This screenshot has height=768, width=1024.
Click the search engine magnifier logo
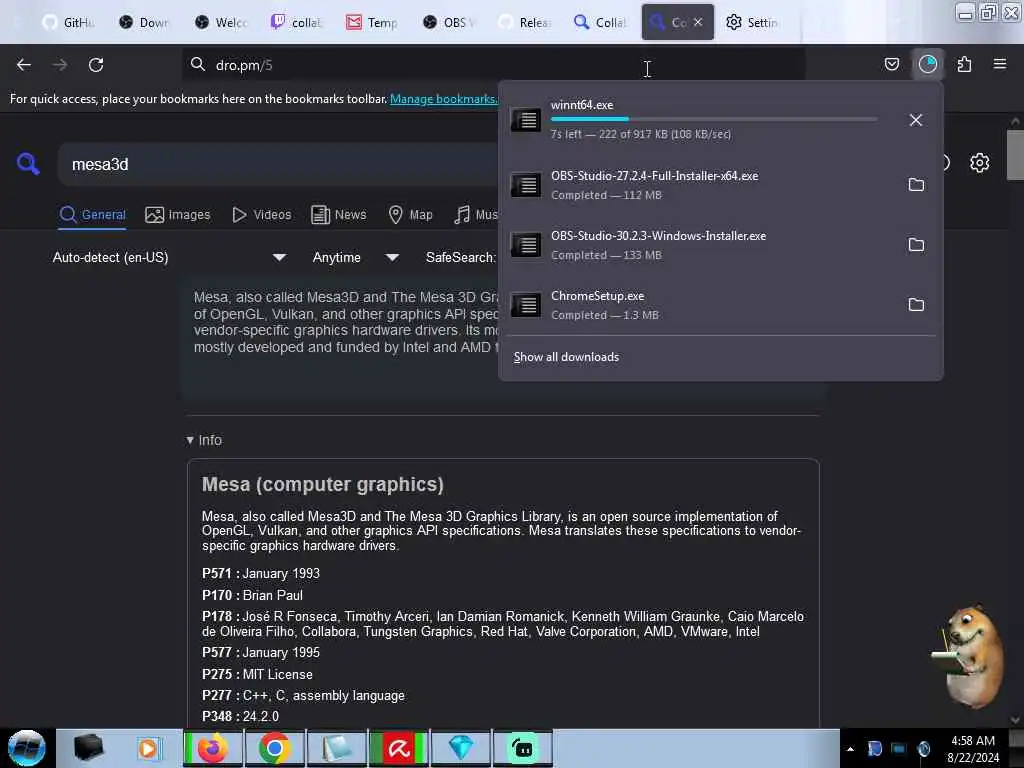28,163
